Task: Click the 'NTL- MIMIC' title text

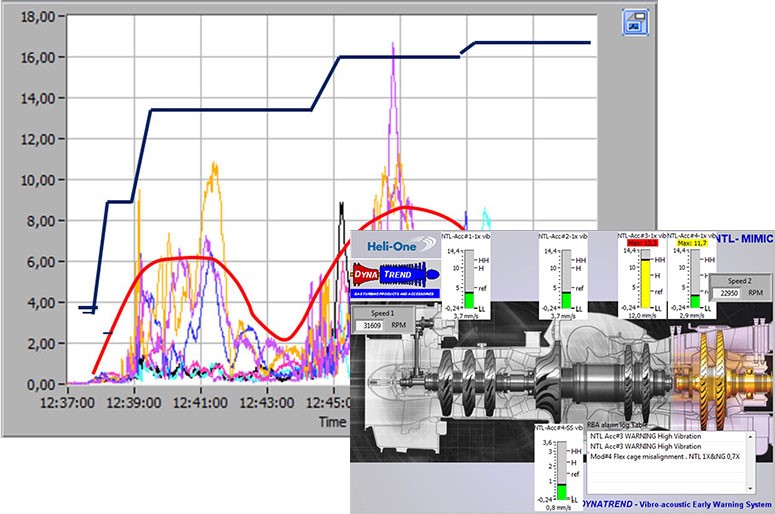Action: tap(743, 239)
